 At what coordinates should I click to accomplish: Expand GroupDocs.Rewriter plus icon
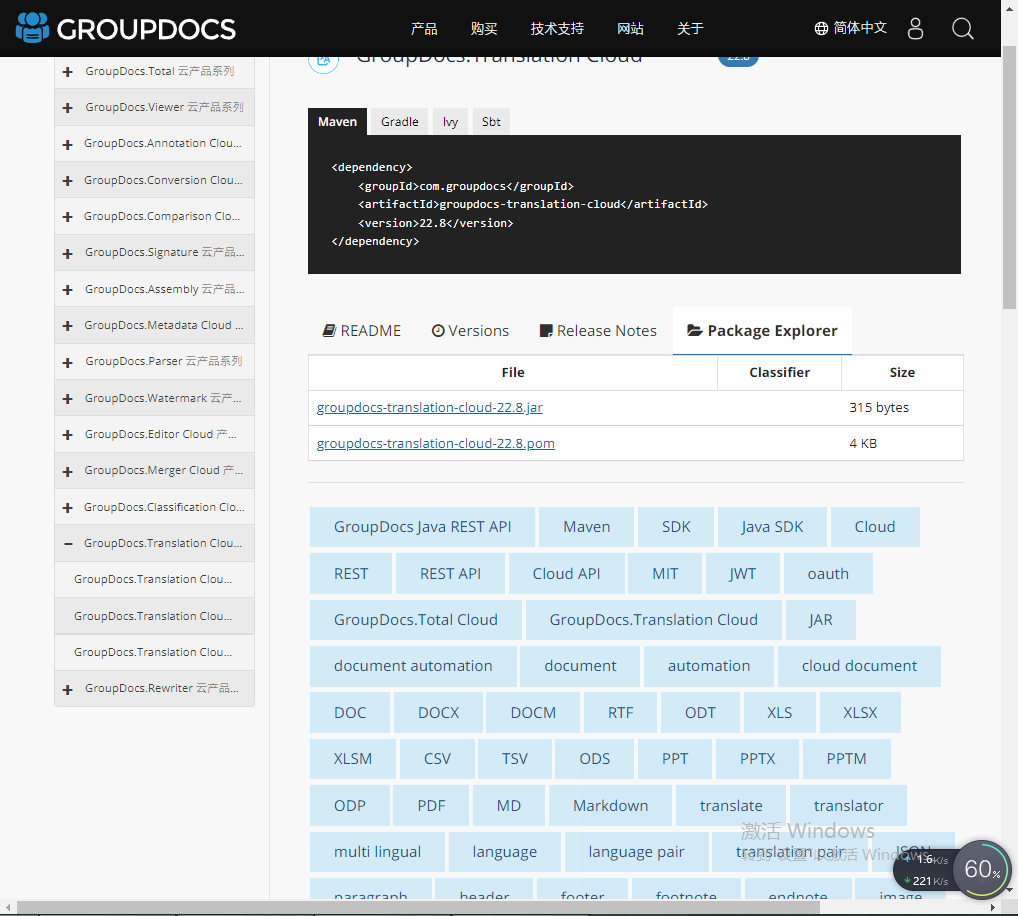(68, 689)
